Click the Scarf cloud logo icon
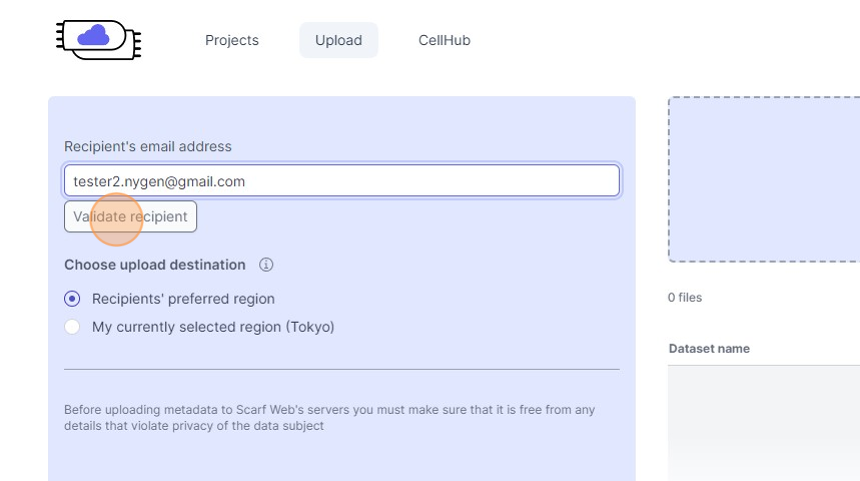This screenshot has height=481, width=860. point(98,39)
